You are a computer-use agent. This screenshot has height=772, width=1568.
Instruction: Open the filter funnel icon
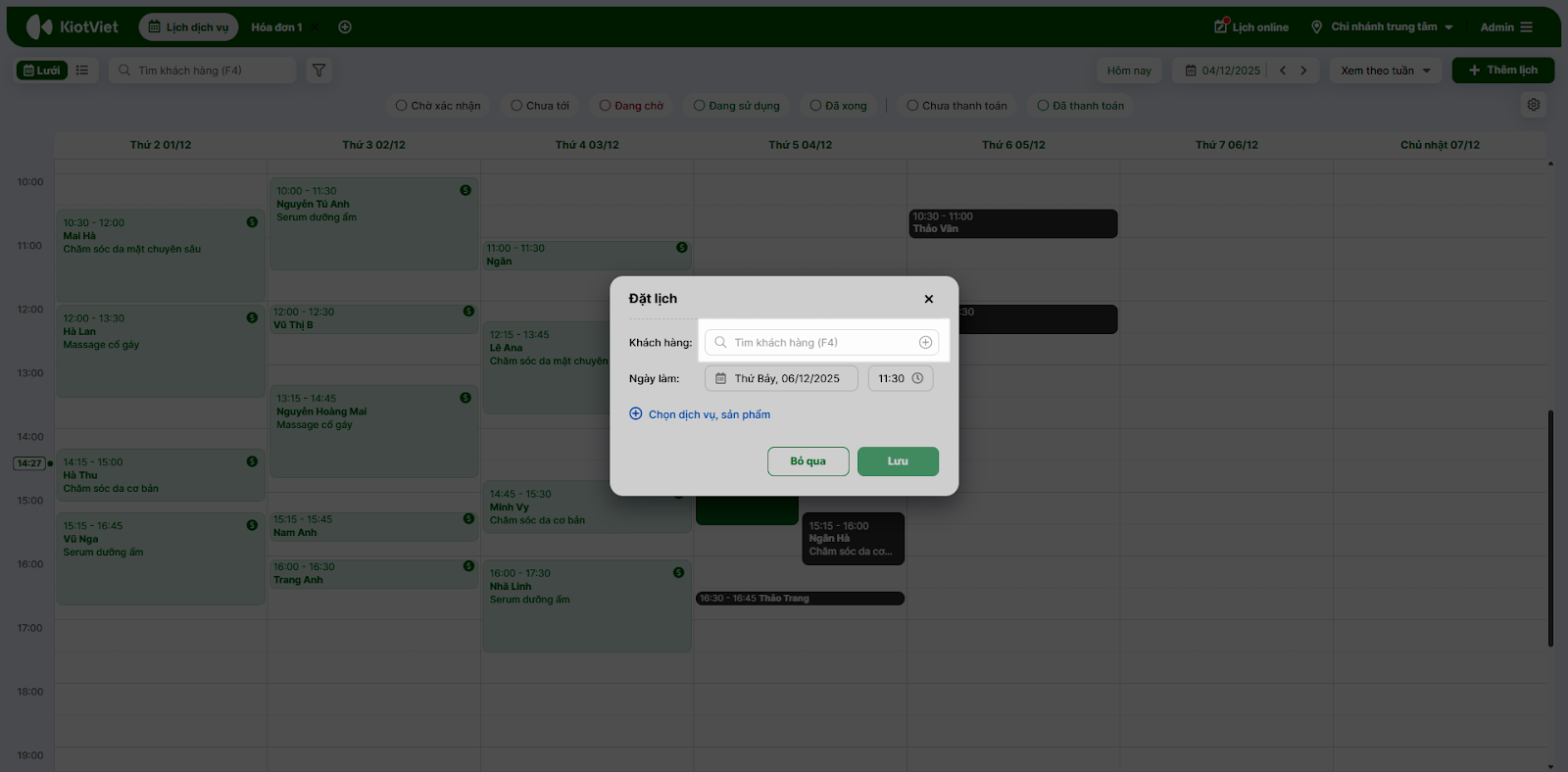[319, 71]
